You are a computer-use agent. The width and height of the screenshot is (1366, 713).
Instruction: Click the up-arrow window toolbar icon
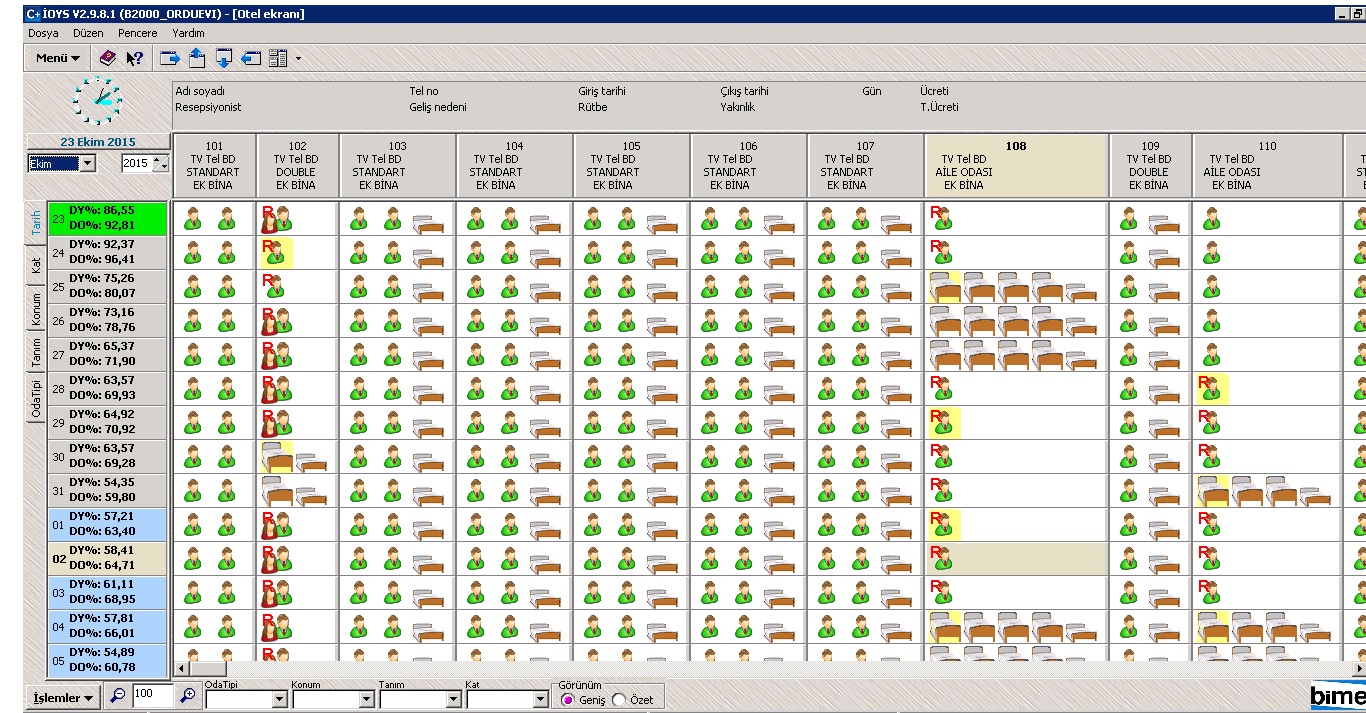coord(197,58)
